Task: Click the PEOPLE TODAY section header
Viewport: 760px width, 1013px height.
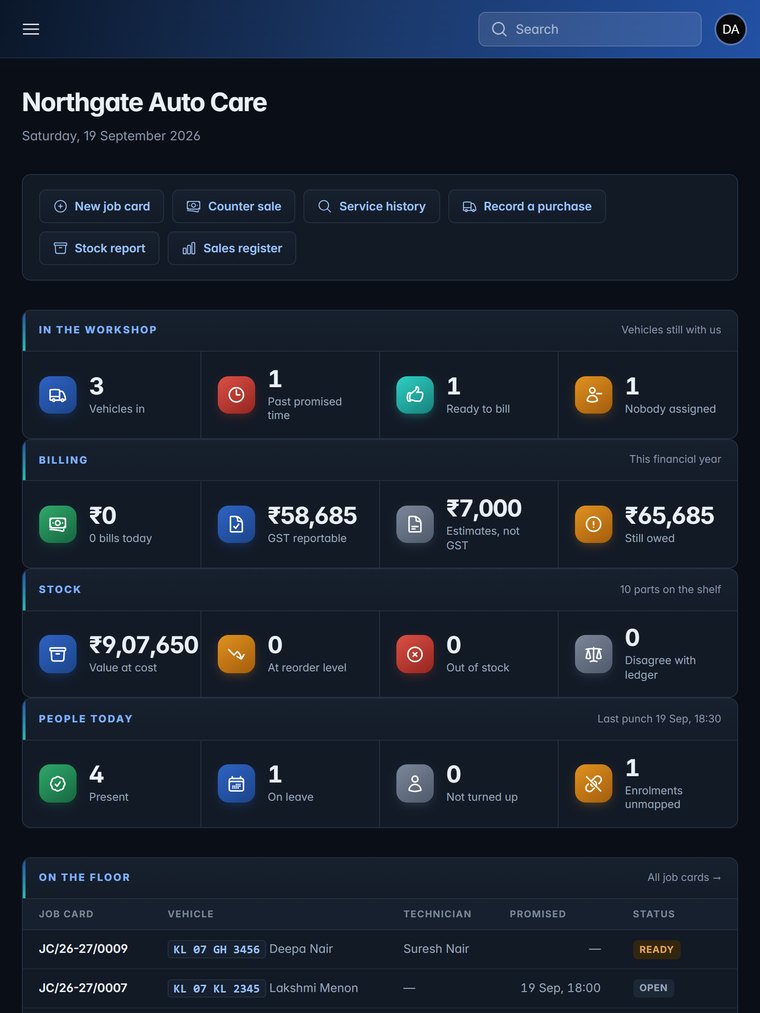Action: click(85, 718)
